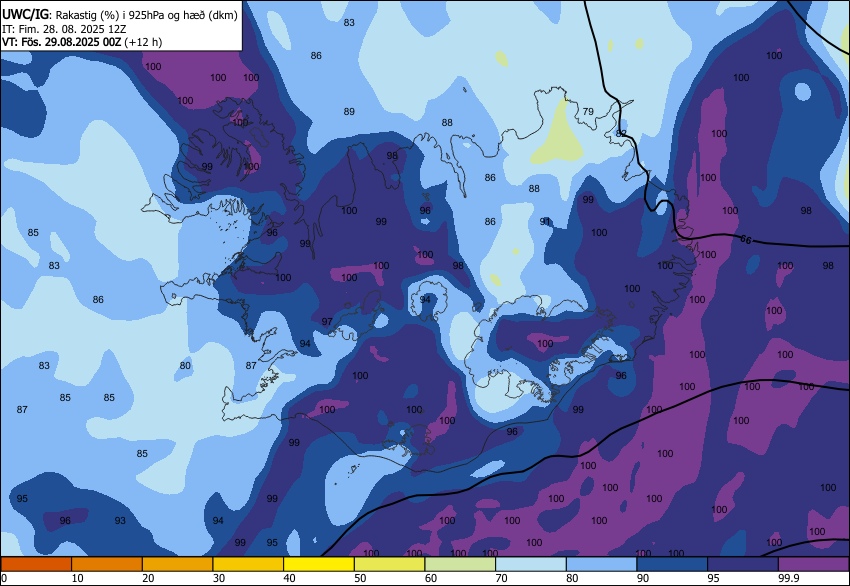The width and height of the screenshot is (850, 586).
Task: Click the bright yellow 40–50 legend swatch
Action: tap(319, 564)
